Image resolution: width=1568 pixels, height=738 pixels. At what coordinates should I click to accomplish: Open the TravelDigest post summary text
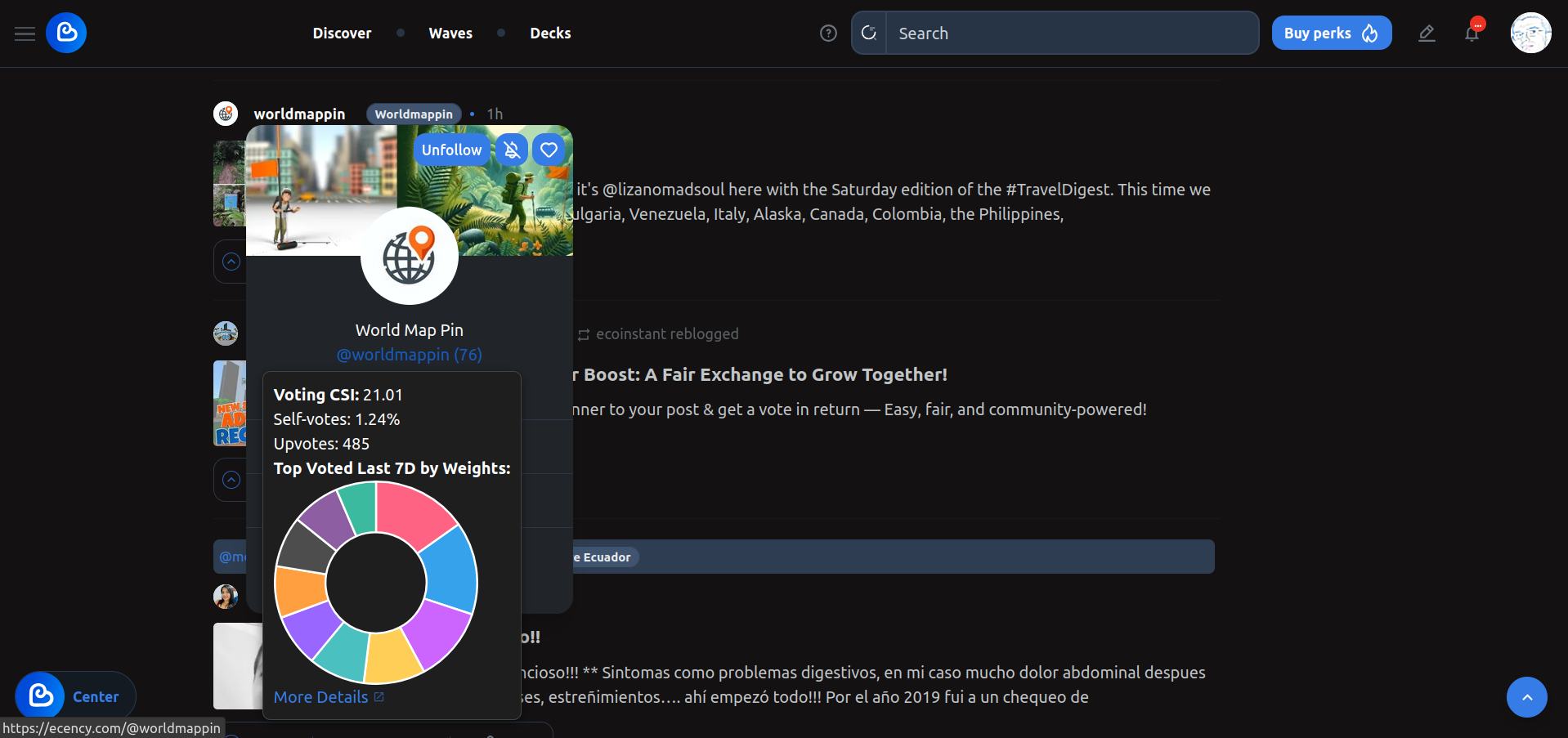click(x=891, y=202)
